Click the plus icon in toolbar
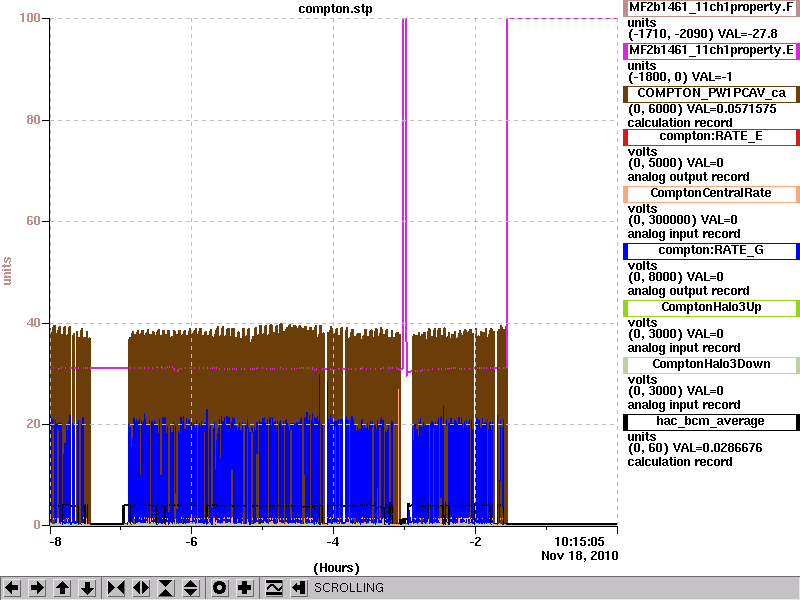The image size is (800, 600). (244, 588)
